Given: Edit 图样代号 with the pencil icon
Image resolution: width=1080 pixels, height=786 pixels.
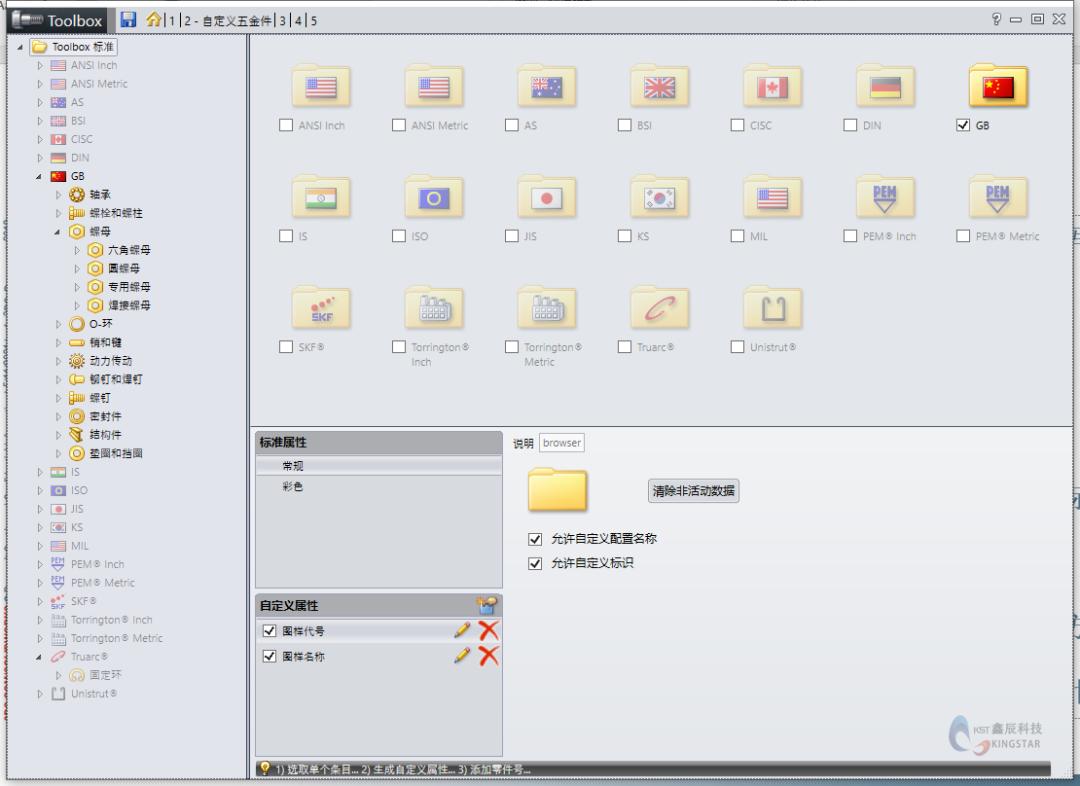Looking at the screenshot, I should (x=462, y=630).
